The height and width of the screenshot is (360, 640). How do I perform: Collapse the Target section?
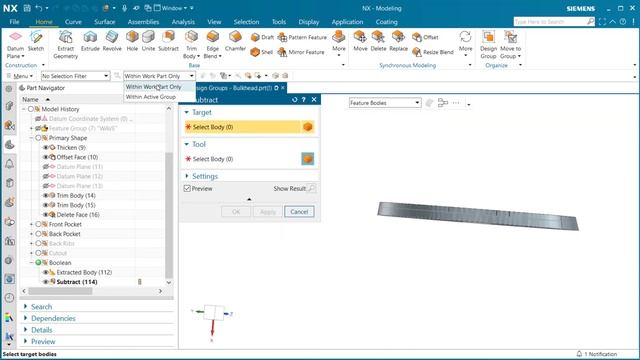187,112
